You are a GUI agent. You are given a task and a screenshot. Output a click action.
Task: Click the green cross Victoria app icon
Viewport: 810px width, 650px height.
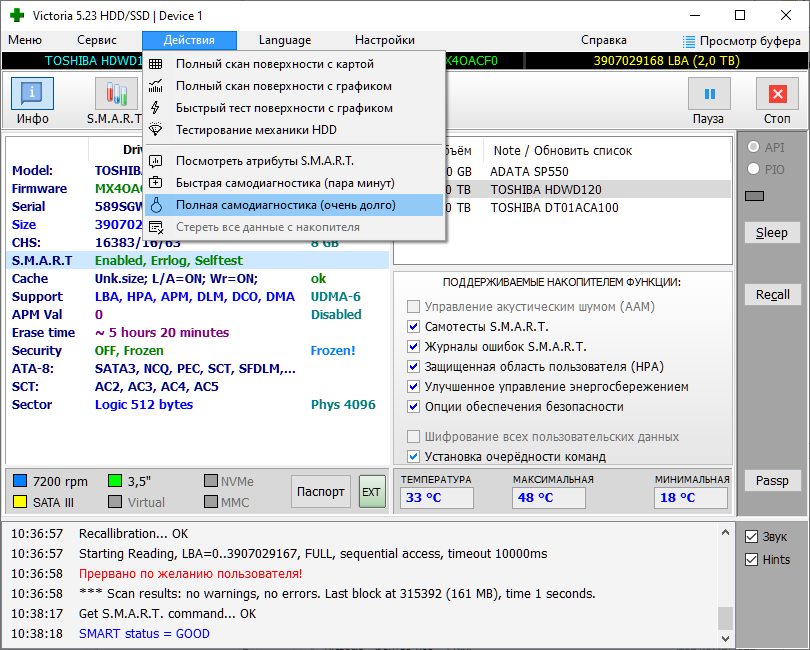17,15
